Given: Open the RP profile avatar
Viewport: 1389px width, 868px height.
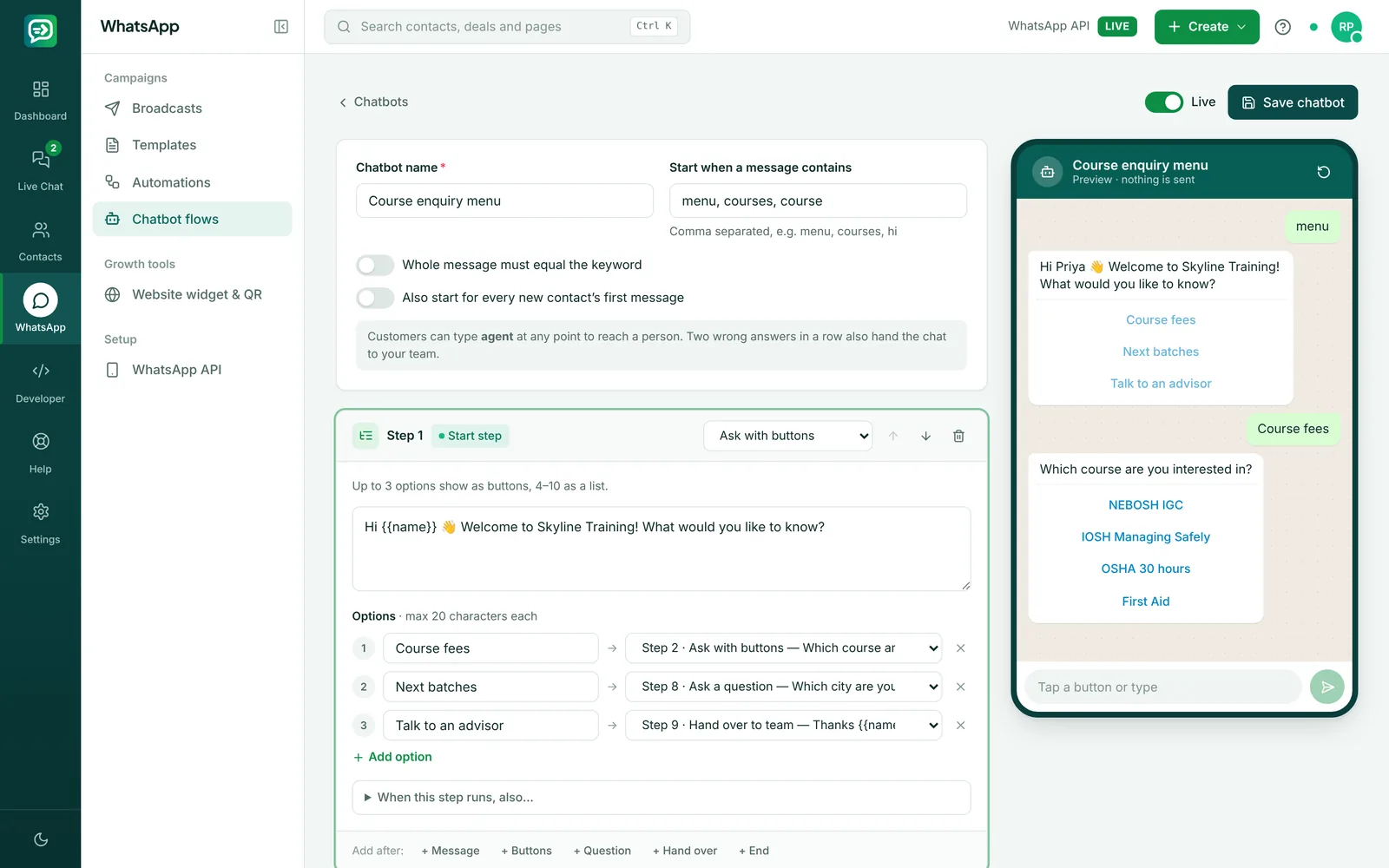Looking at the screenshot, I should [x=1346, y=27].
